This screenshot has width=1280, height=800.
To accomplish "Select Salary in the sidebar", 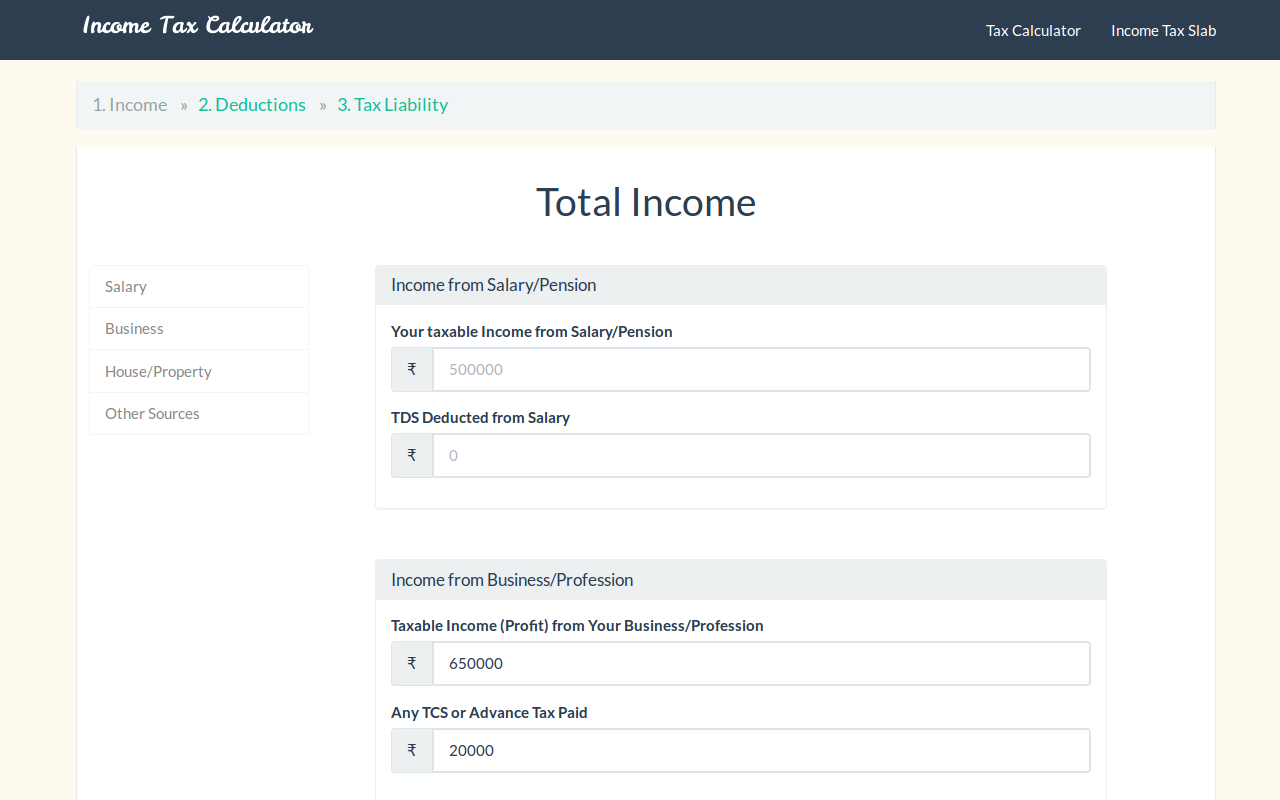I will pos(126,287).
